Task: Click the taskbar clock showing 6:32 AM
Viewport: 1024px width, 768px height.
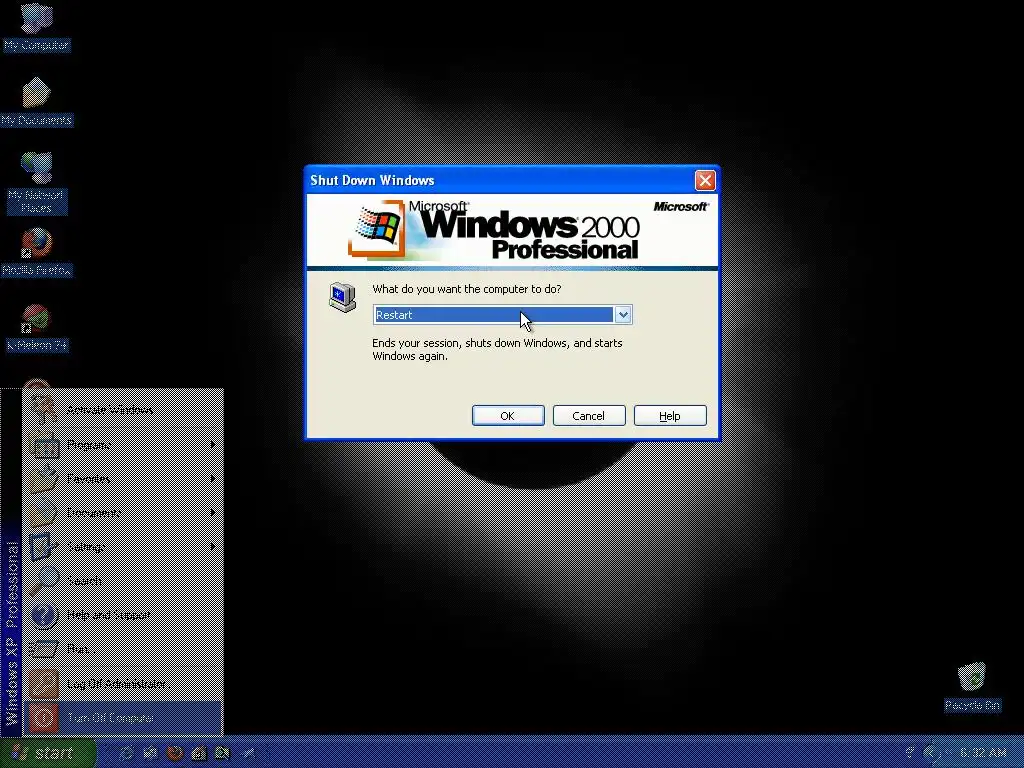Action: [x=983, y=753]
